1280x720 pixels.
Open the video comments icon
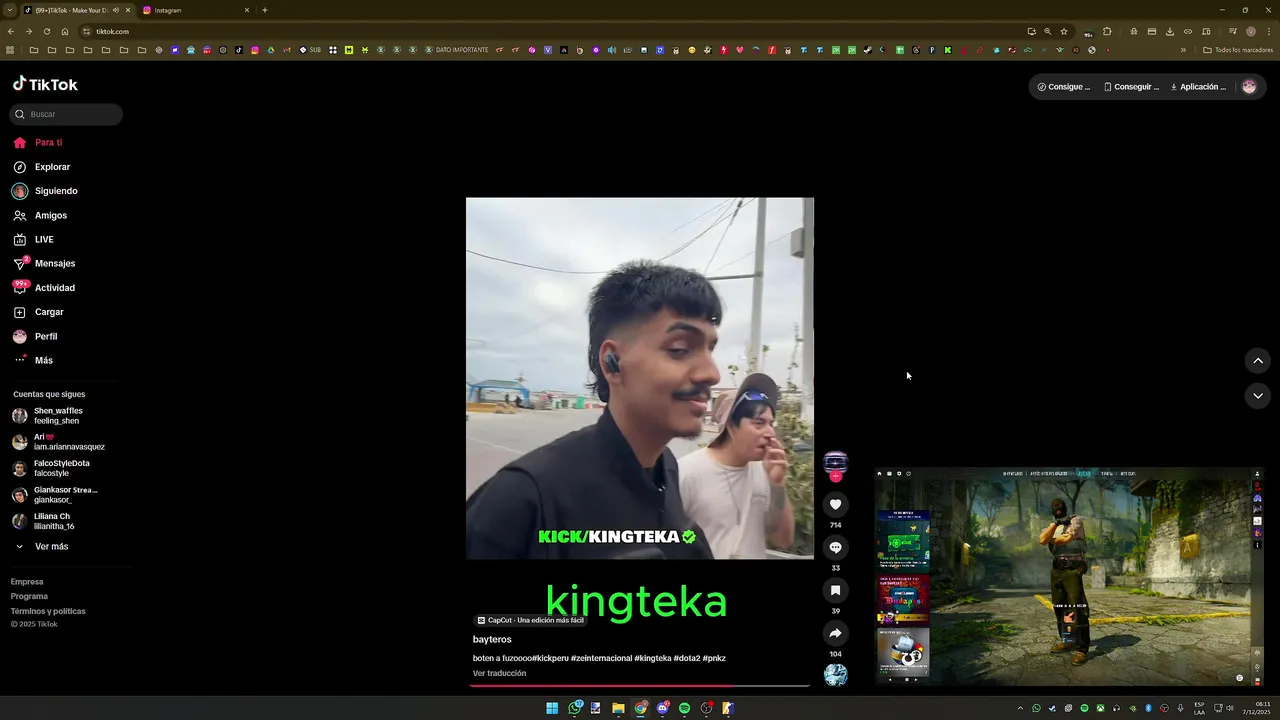pos(835,547)
